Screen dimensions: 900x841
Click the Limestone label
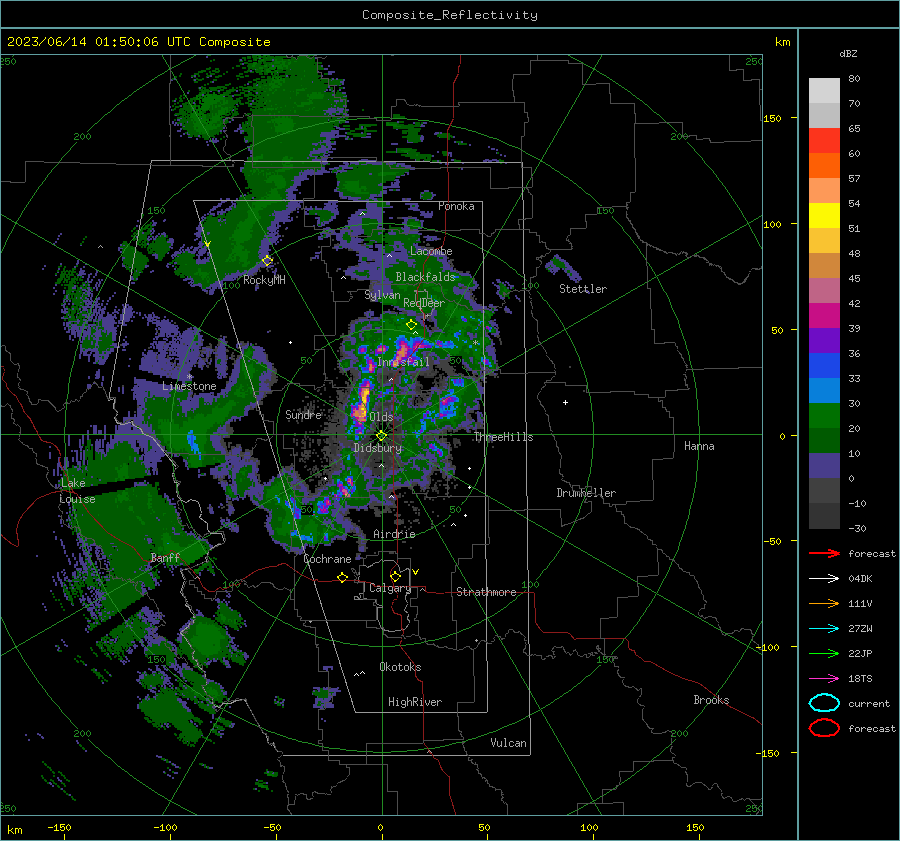(x=189, y=386)
